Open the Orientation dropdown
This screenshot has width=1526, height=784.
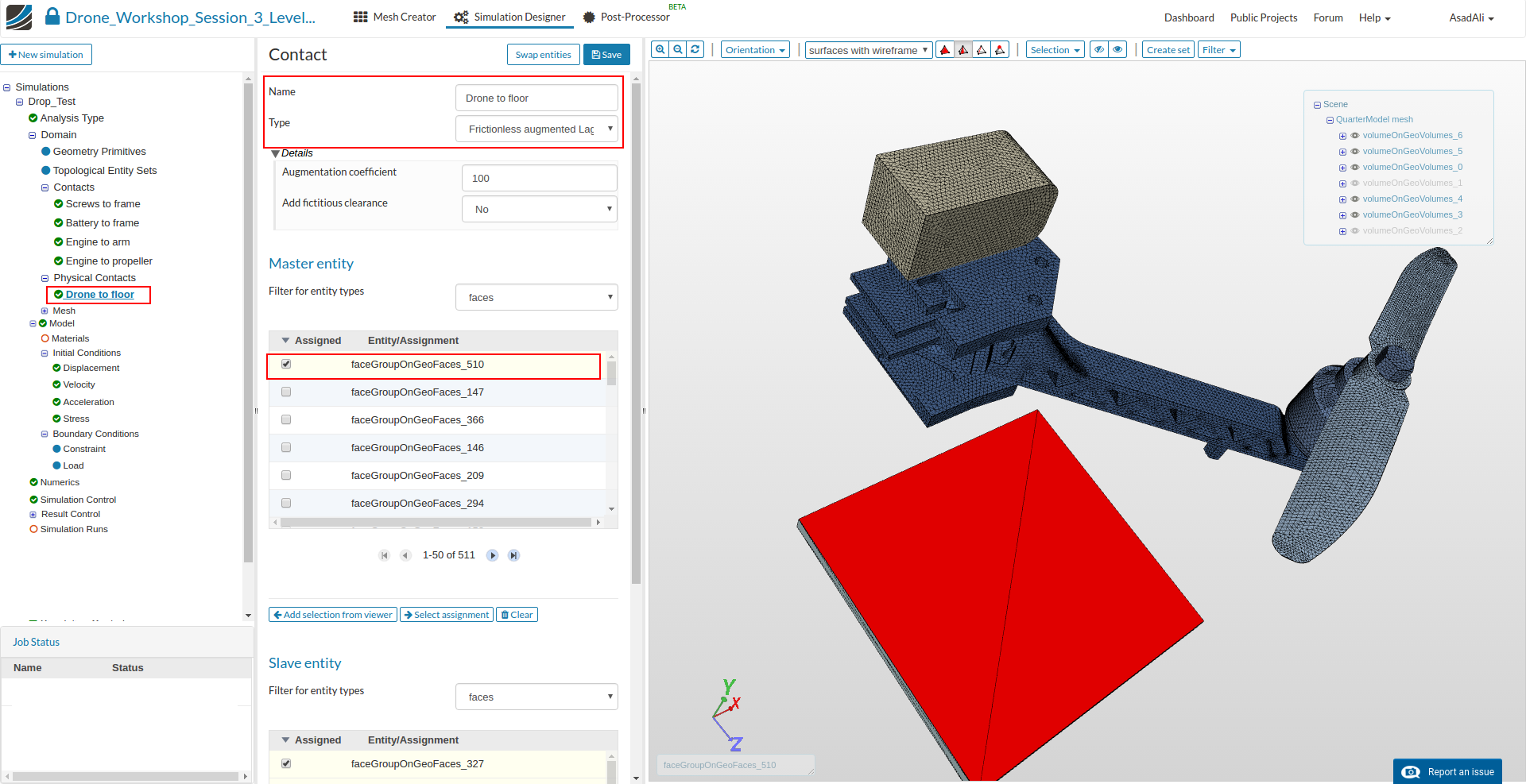(755, 50)
